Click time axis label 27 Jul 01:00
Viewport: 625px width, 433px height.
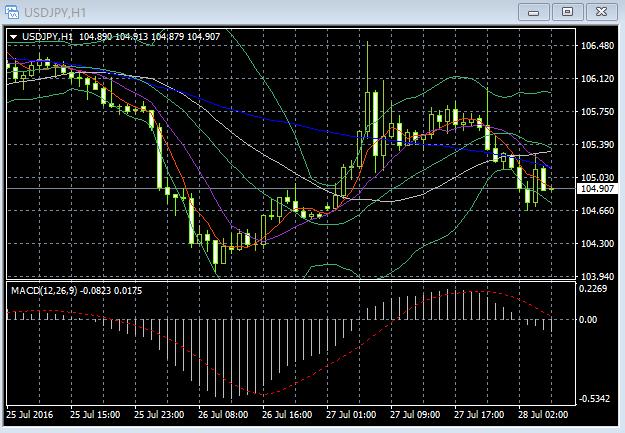tap(351, 415)
